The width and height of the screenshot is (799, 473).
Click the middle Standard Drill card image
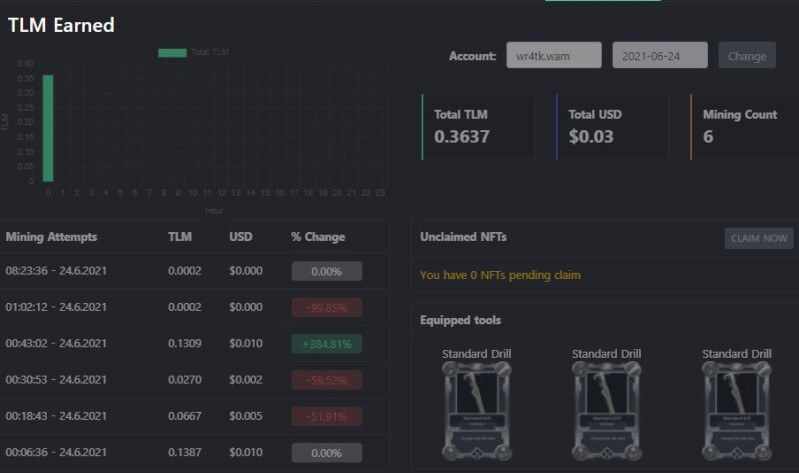pos(606,411)
